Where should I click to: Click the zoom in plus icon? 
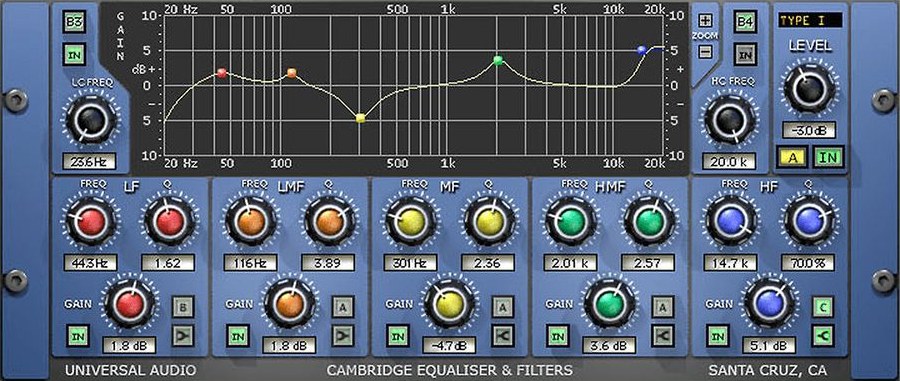705,20
